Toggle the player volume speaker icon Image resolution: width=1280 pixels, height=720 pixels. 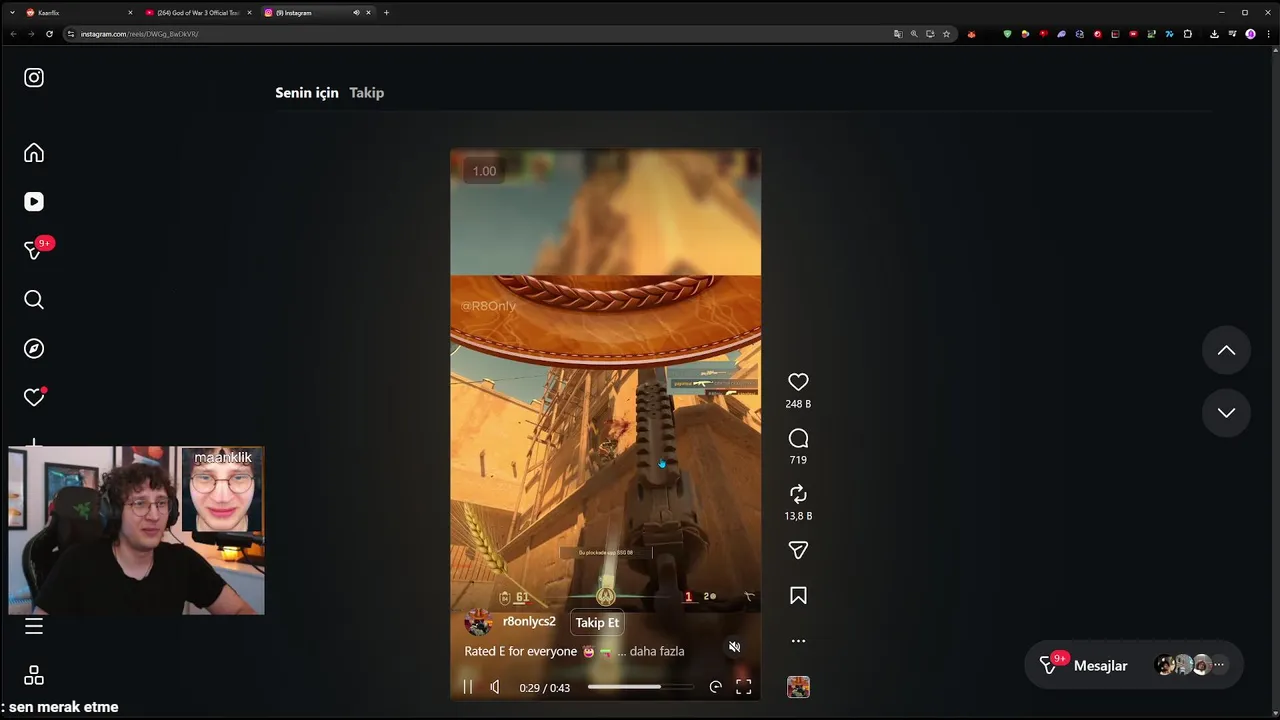pos(495,687)
